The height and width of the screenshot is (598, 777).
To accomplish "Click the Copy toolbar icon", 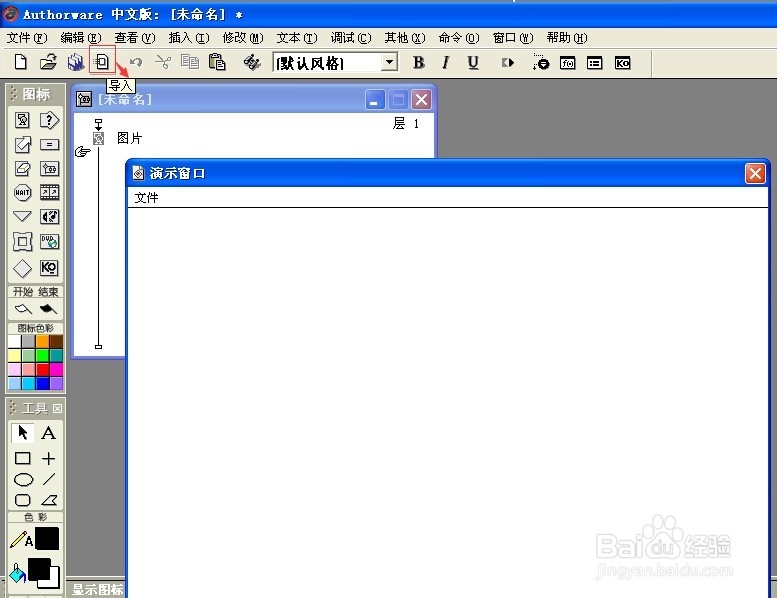I will point(190,62).
